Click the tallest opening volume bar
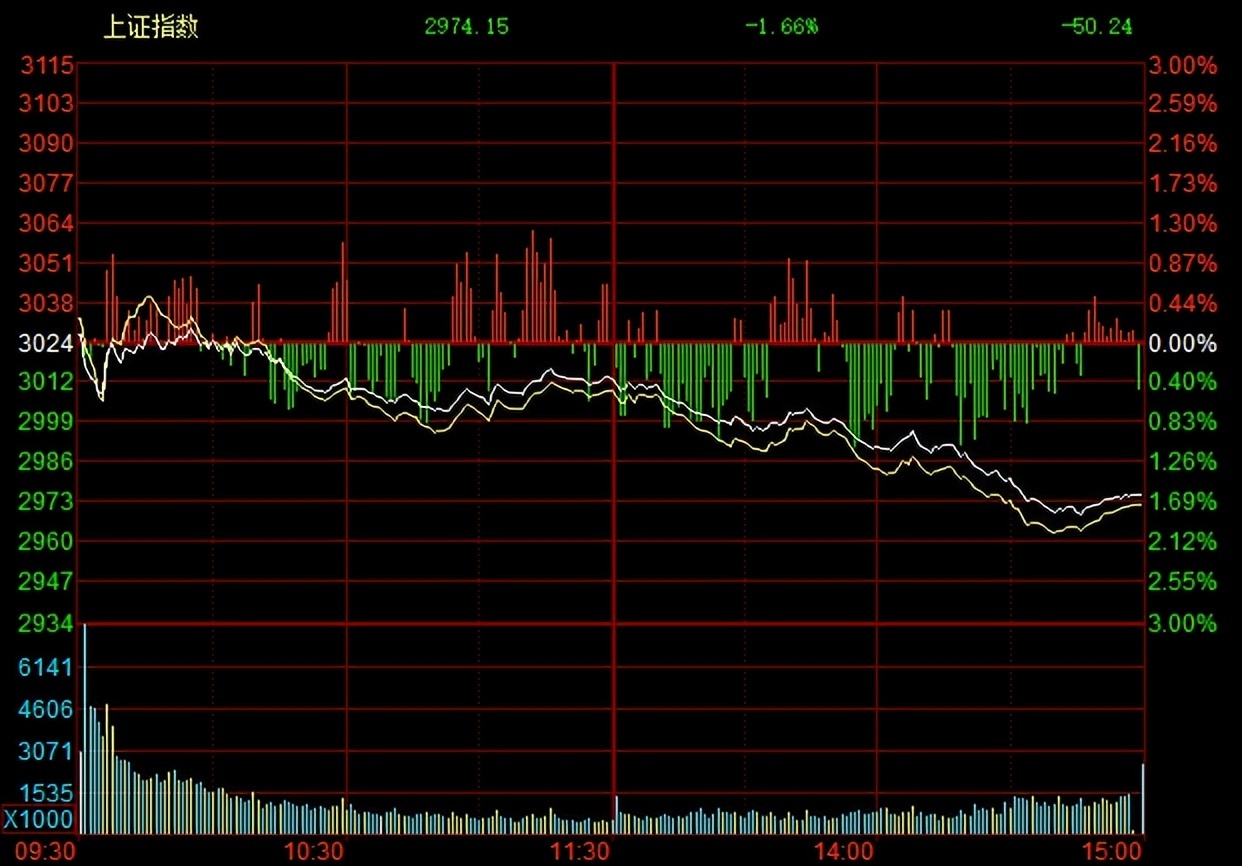 point(85,730)
